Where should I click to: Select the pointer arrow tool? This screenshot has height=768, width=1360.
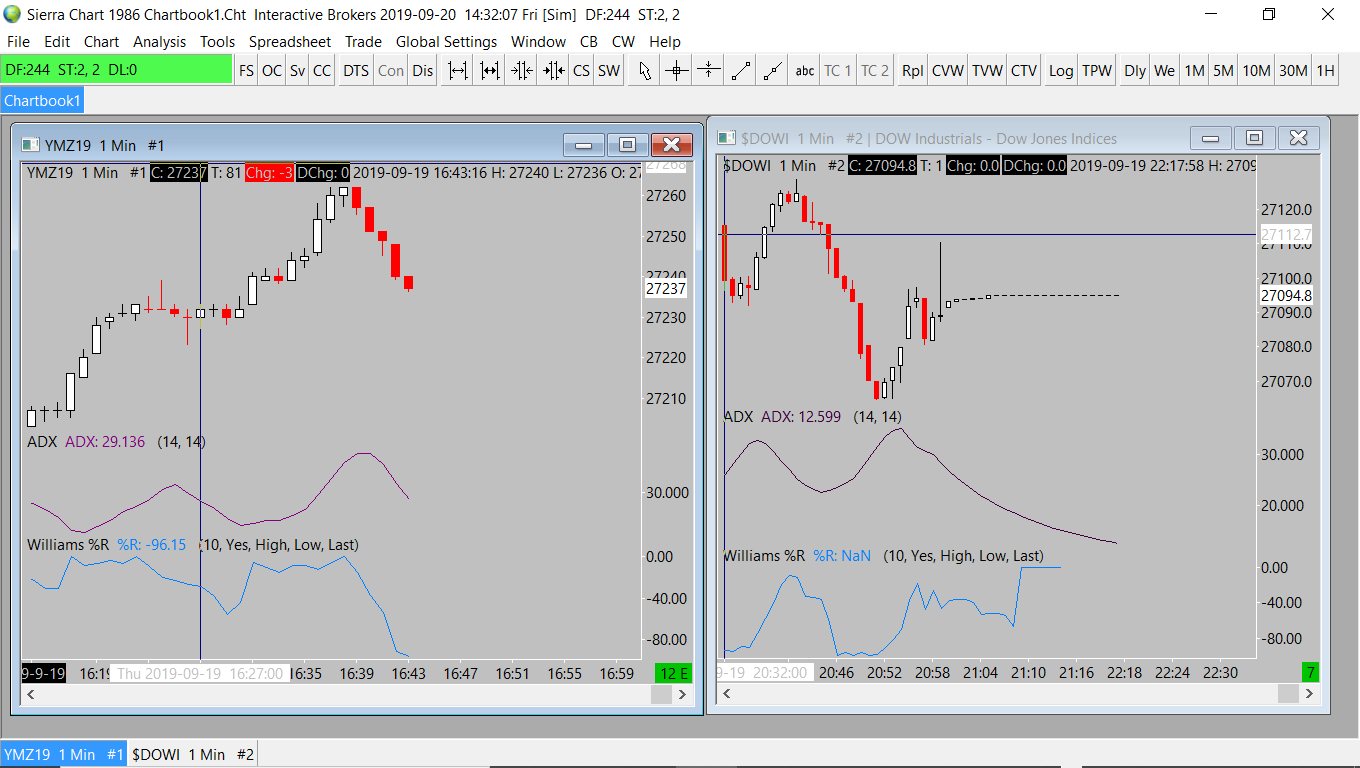645,71
